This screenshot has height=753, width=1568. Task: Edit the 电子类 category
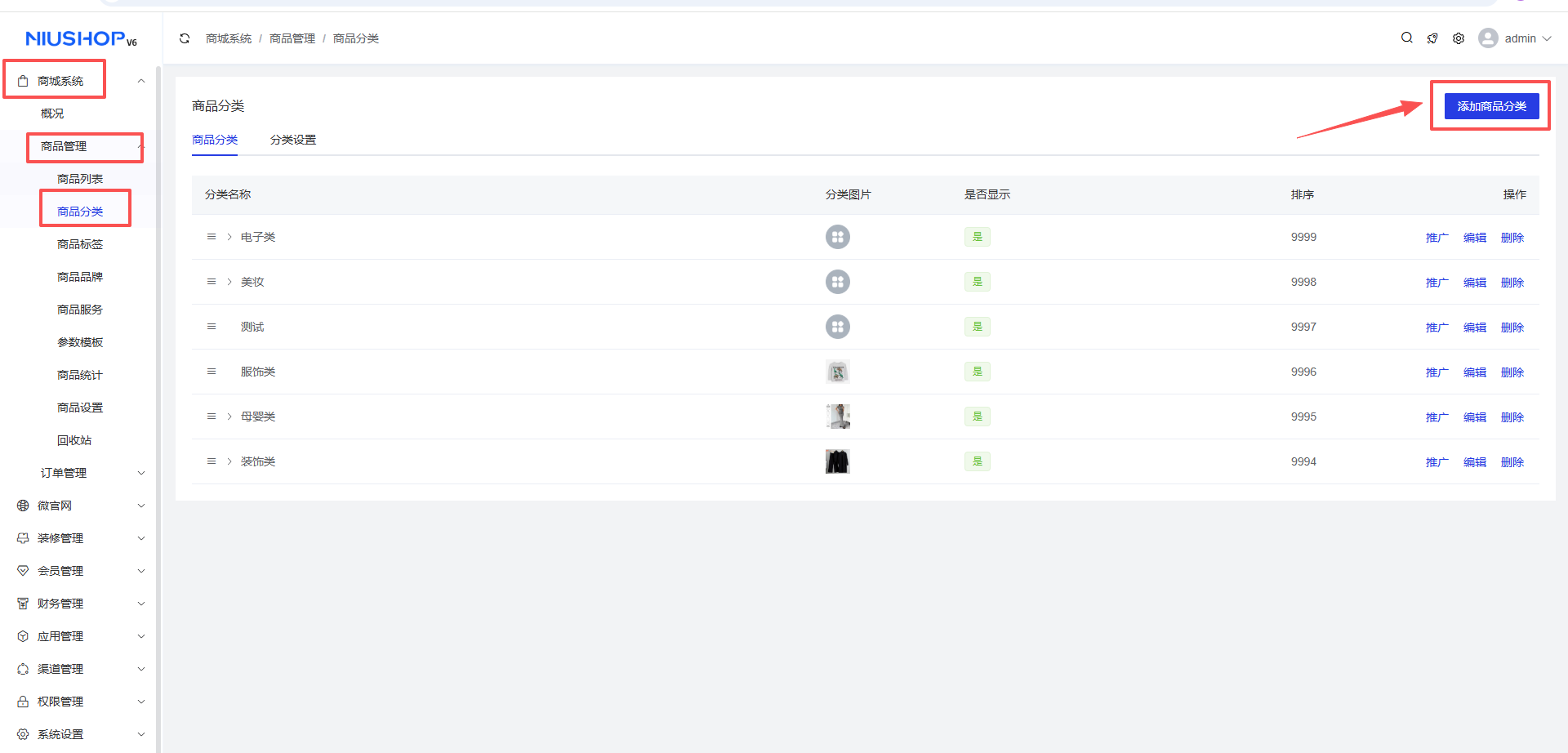[1475, 238]
